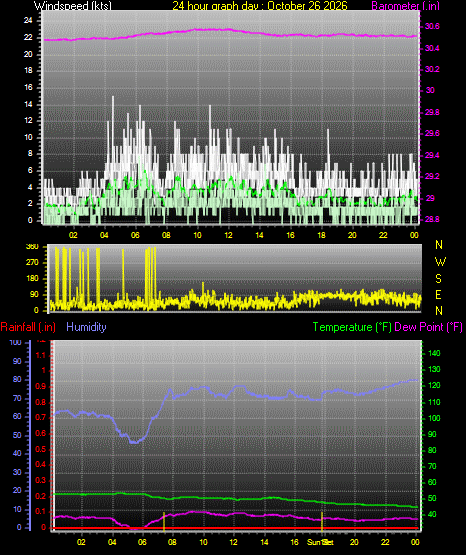Image resolution: width=466 pixels, height=555 pixels.
Task: Click the 130 temperature axis value
Action: (x=434, y=370)
